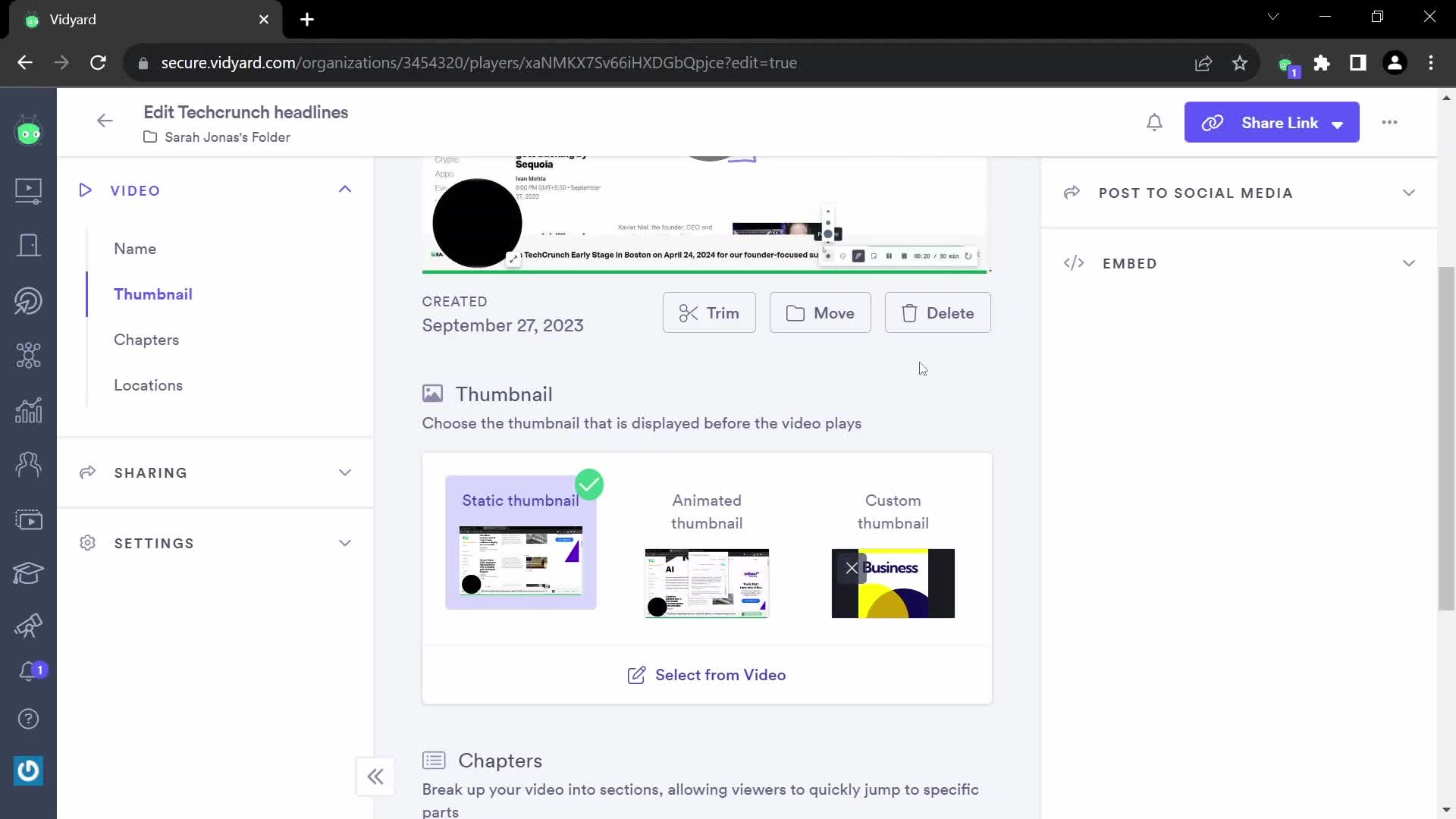Image resolution: width=1456 pixels, height=819 pixels.
Task: Switch to the Vidyard browser tab
Action: coord(146,20)
